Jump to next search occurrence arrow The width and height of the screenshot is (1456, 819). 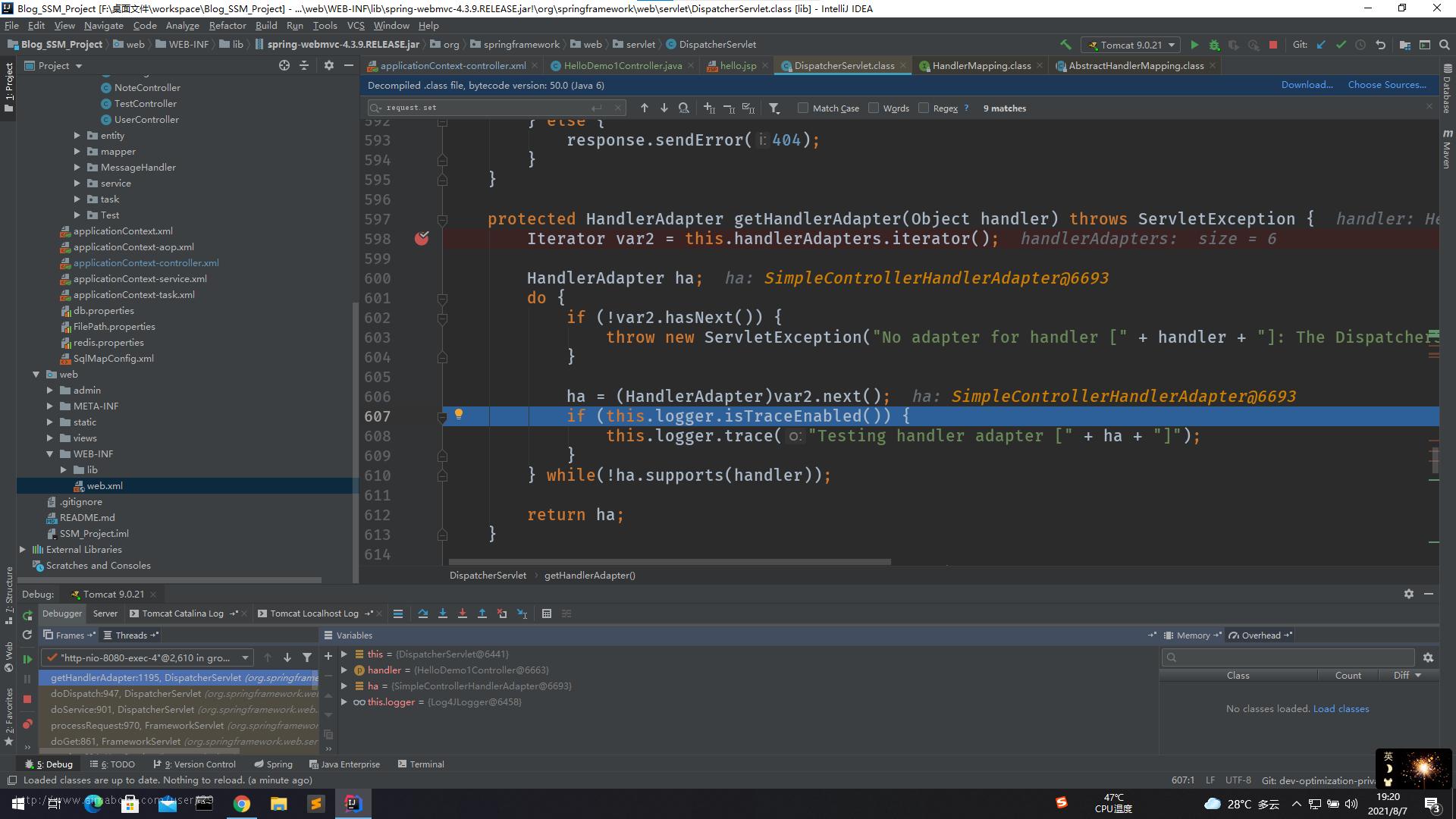tap(664, 108)
